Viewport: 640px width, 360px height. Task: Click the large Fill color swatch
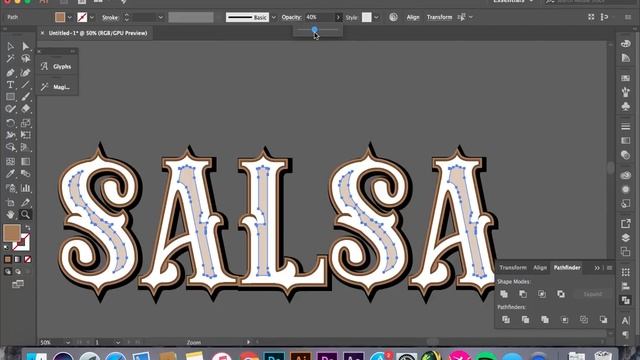coord(11,232)
